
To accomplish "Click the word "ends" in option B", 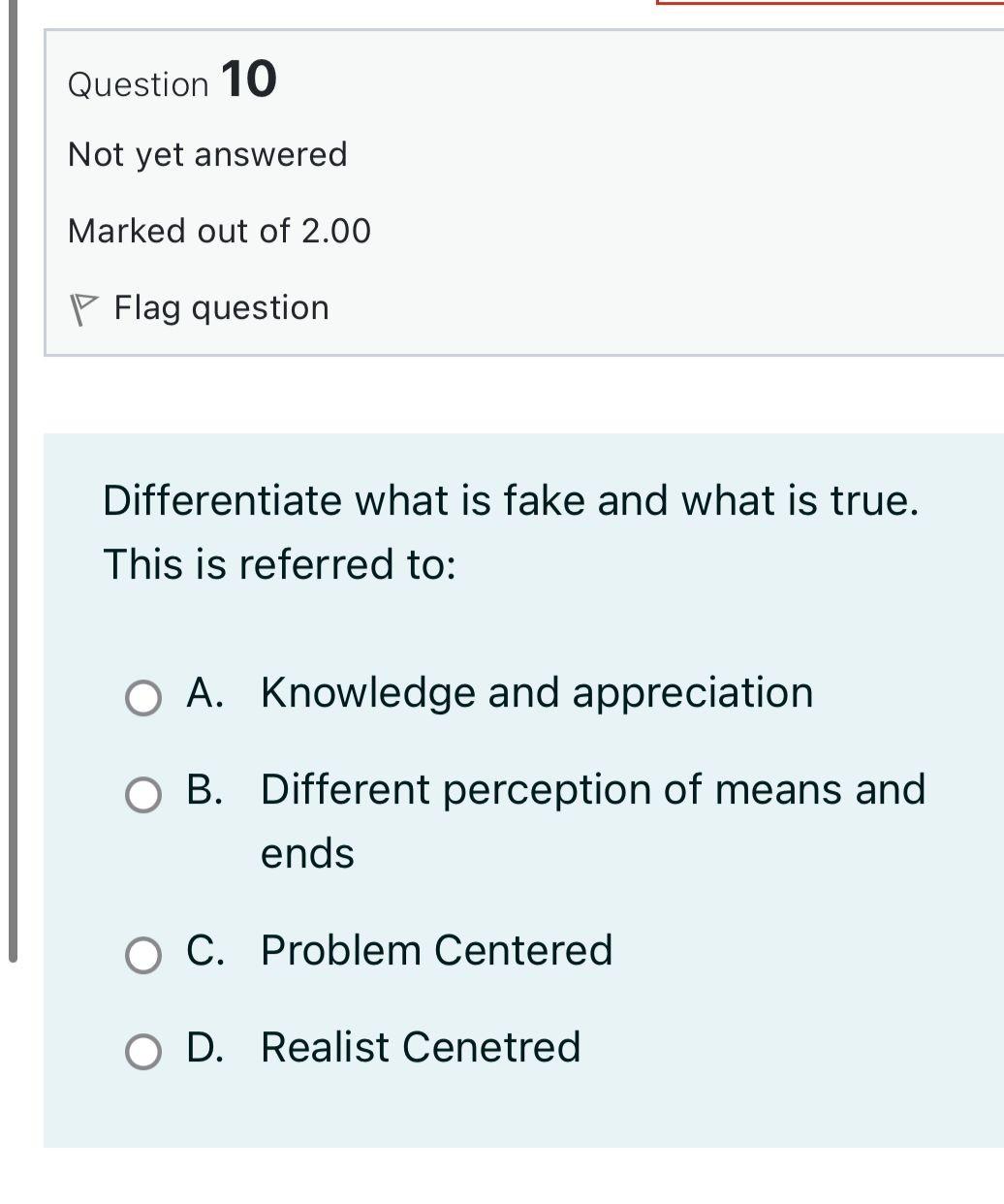I will pyautogui.click(x=307, y=854).
